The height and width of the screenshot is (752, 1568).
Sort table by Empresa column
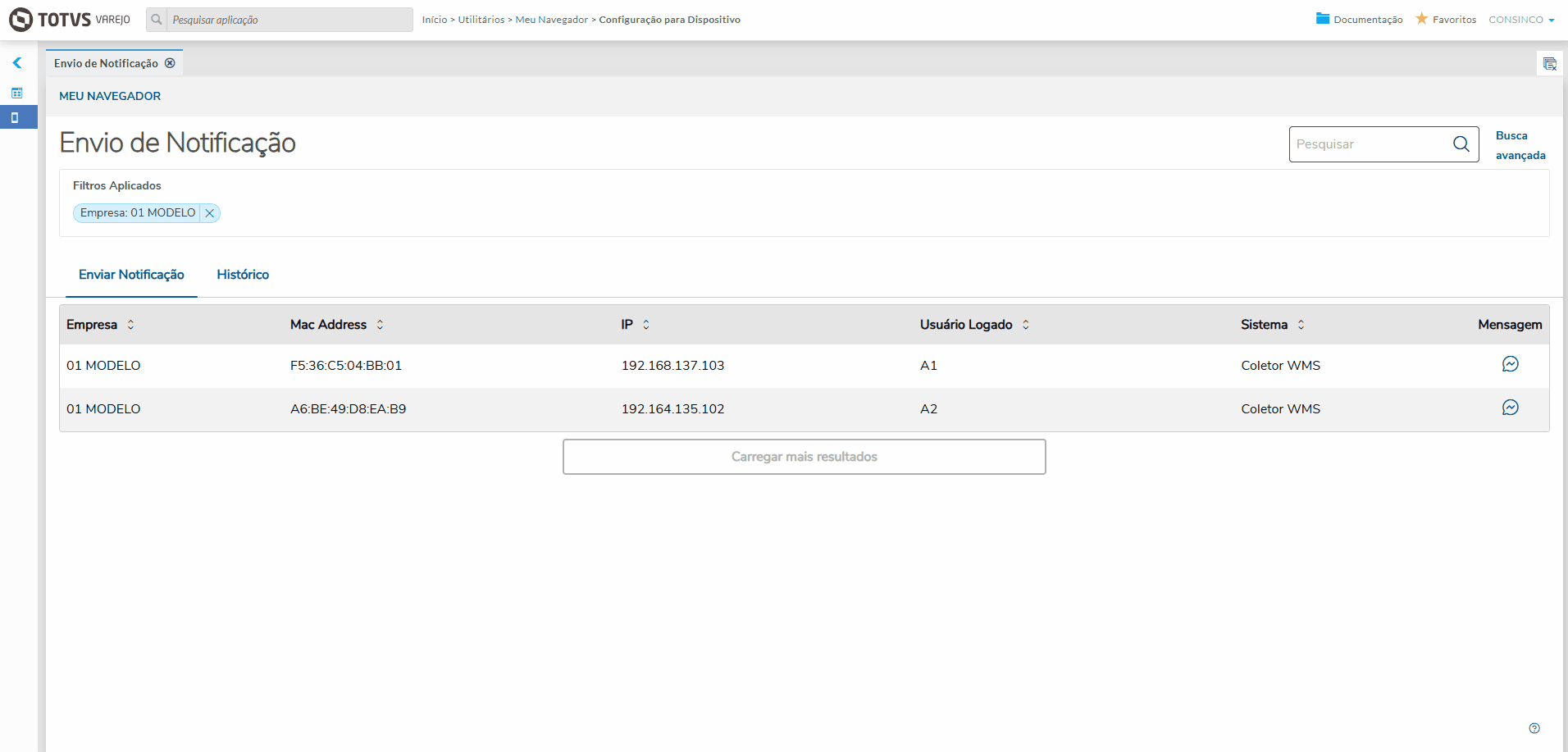click(130, 325)
